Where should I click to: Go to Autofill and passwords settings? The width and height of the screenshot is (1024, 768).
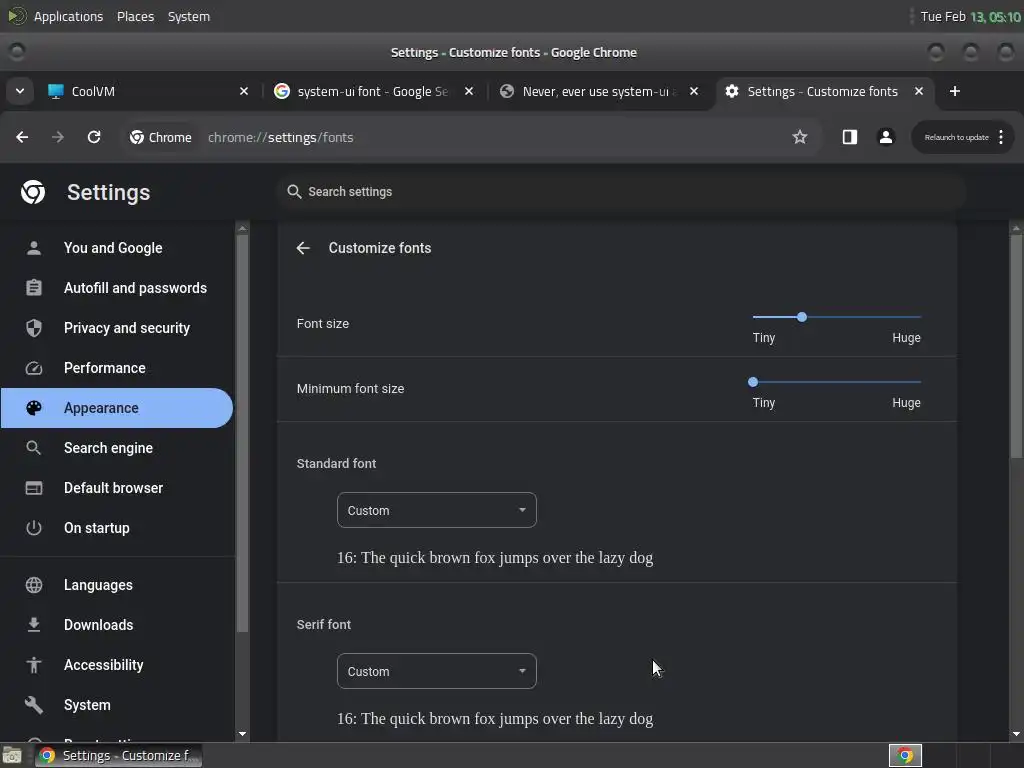(135, 288)
